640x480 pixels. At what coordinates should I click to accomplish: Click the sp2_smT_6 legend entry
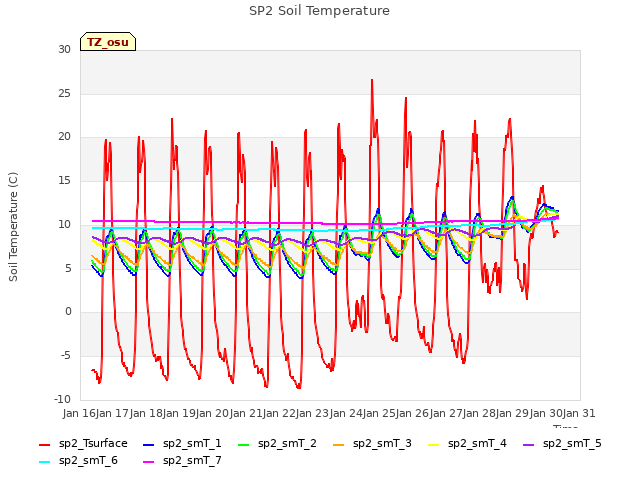click(x=78, y=461)
